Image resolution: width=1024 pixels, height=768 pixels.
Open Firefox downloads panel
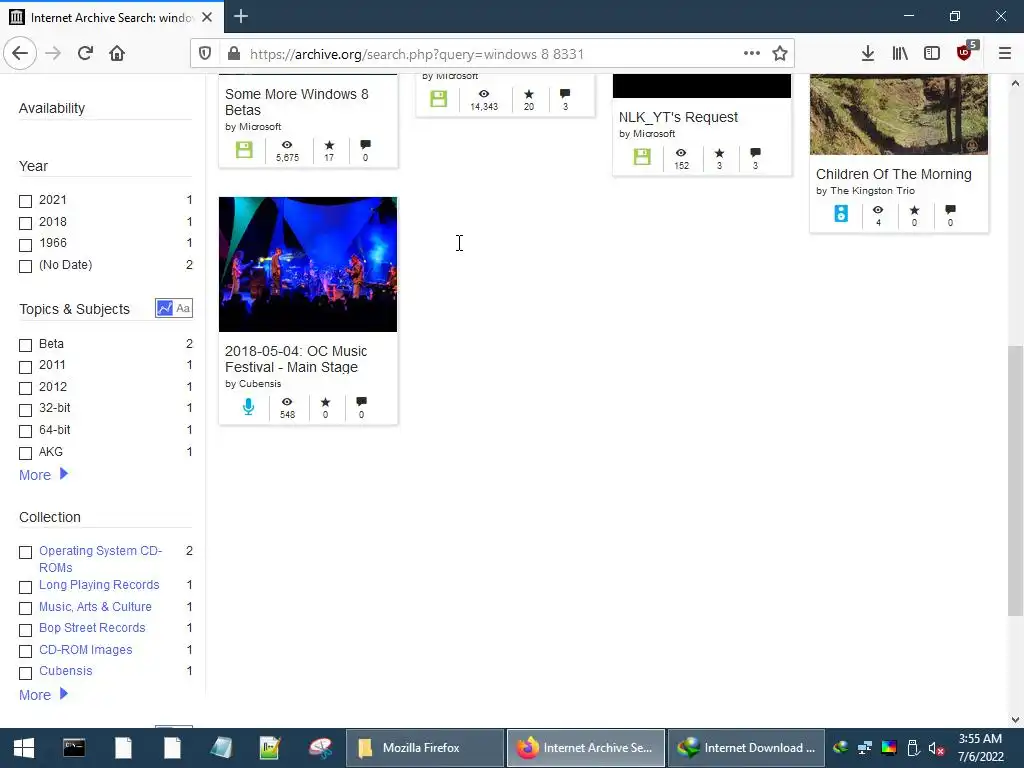[868, 54]
